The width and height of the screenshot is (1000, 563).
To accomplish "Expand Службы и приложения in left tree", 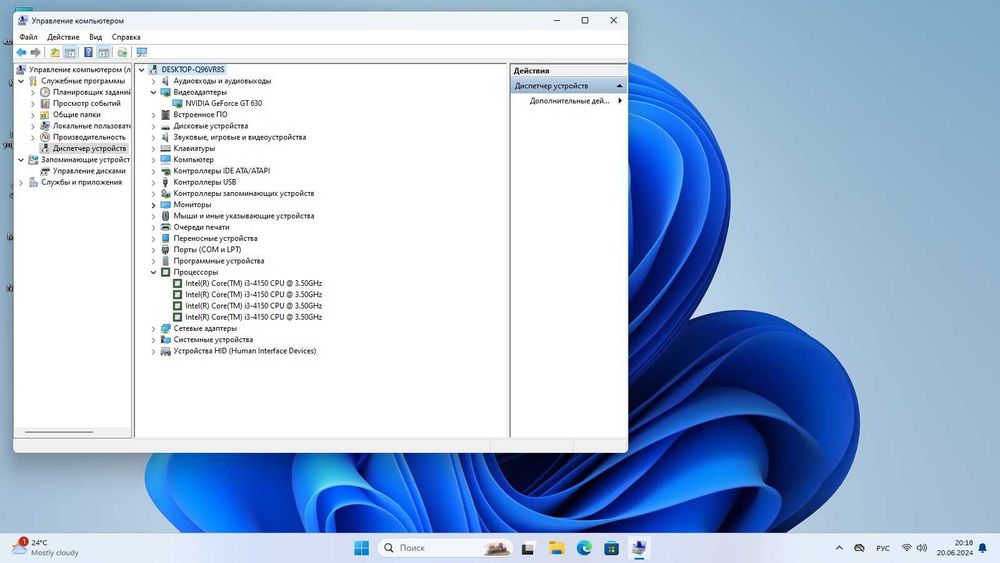I will tap(21, 182).
